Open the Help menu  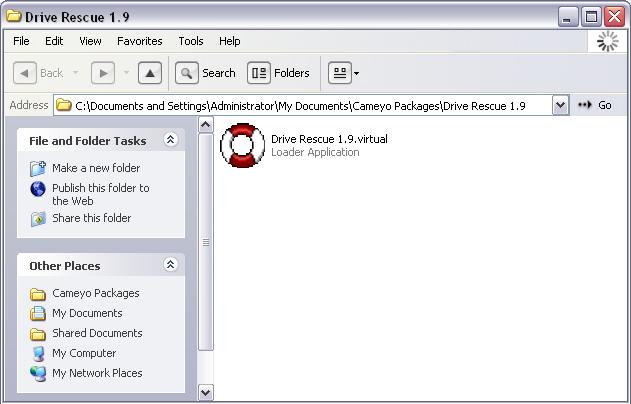pyautogui.click(x=229, y=41)
